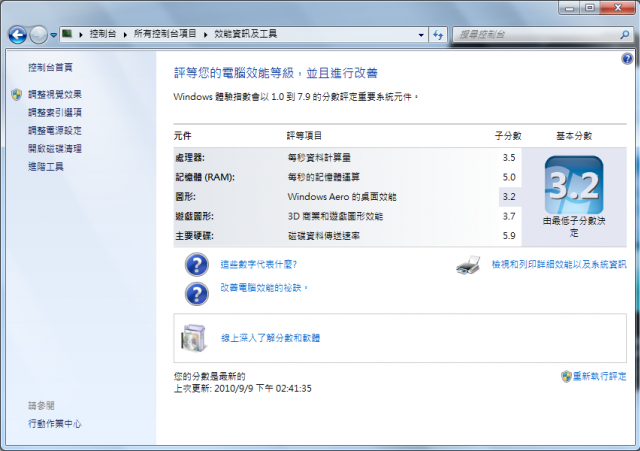Click the question icon beside 這些數字代表什麼
The height and width of the screenshot is (451, 640).
pyautogui.click(x=197, y=264)
